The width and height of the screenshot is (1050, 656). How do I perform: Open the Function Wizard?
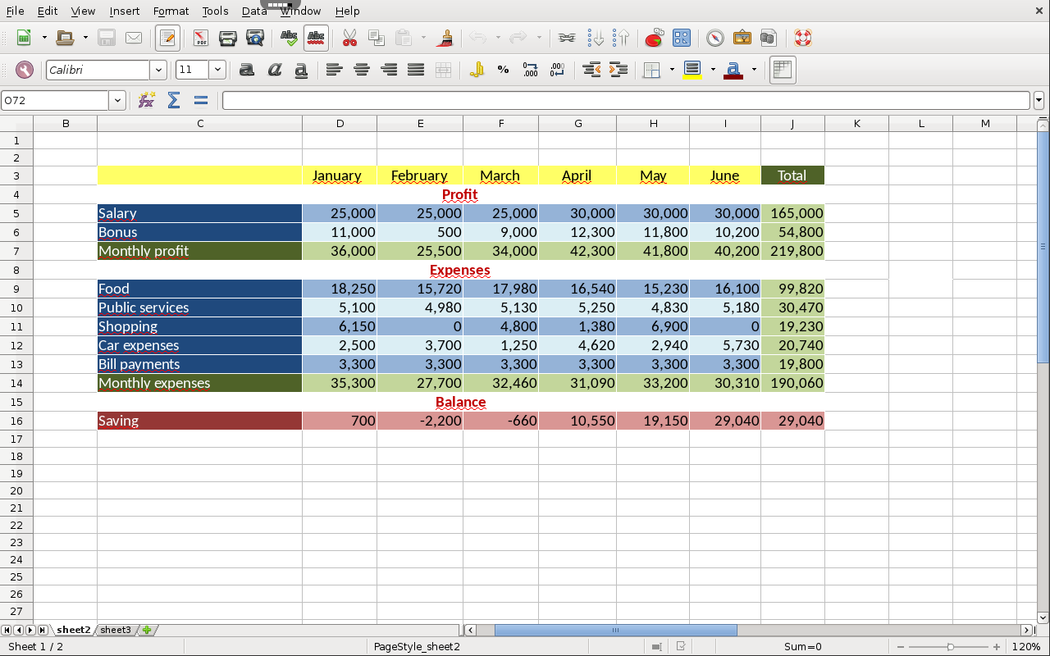pos(146,100)
